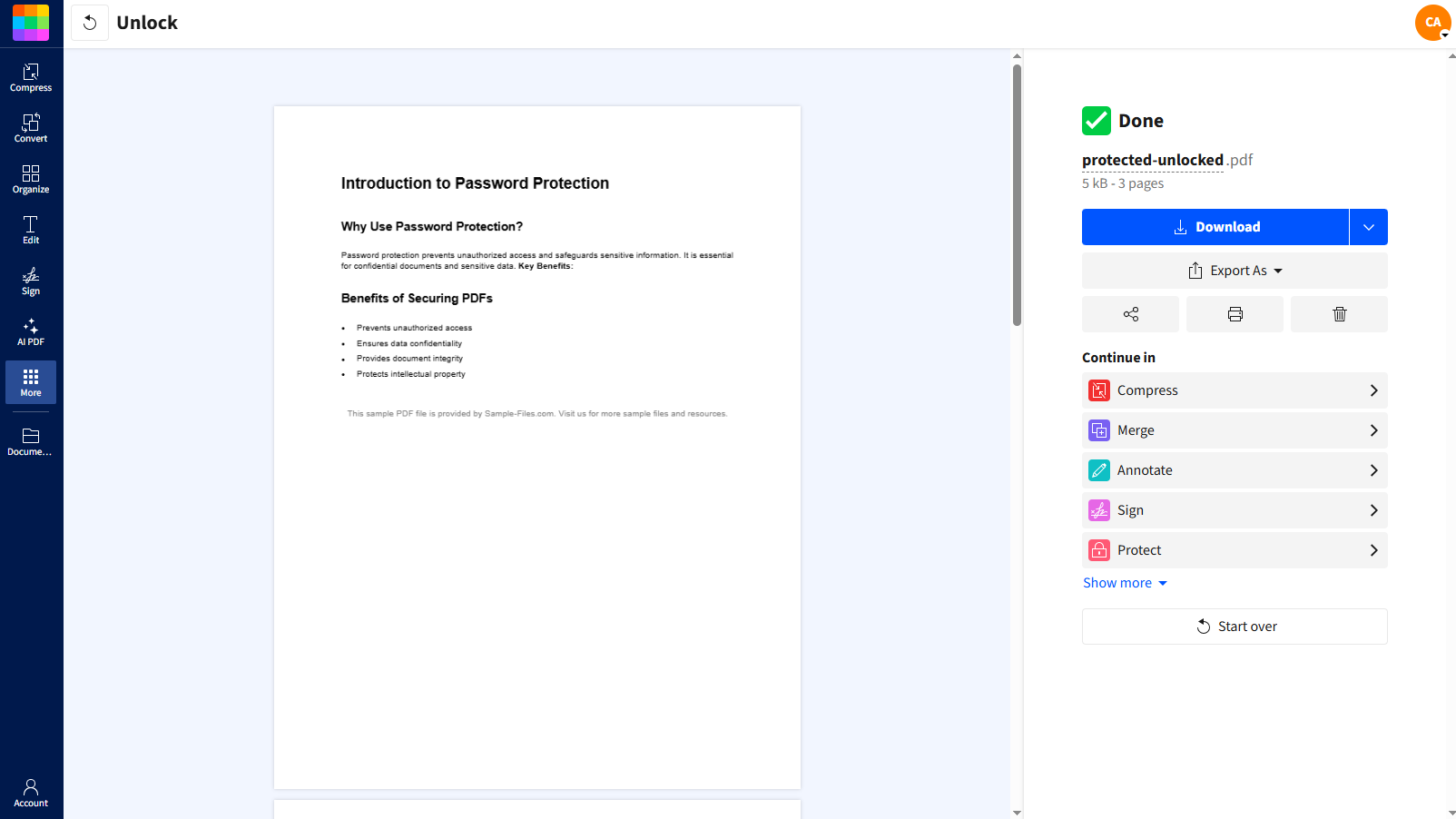Open the Export As dropdown
The image size is (1456, 819).
[x=1235, y=270]
